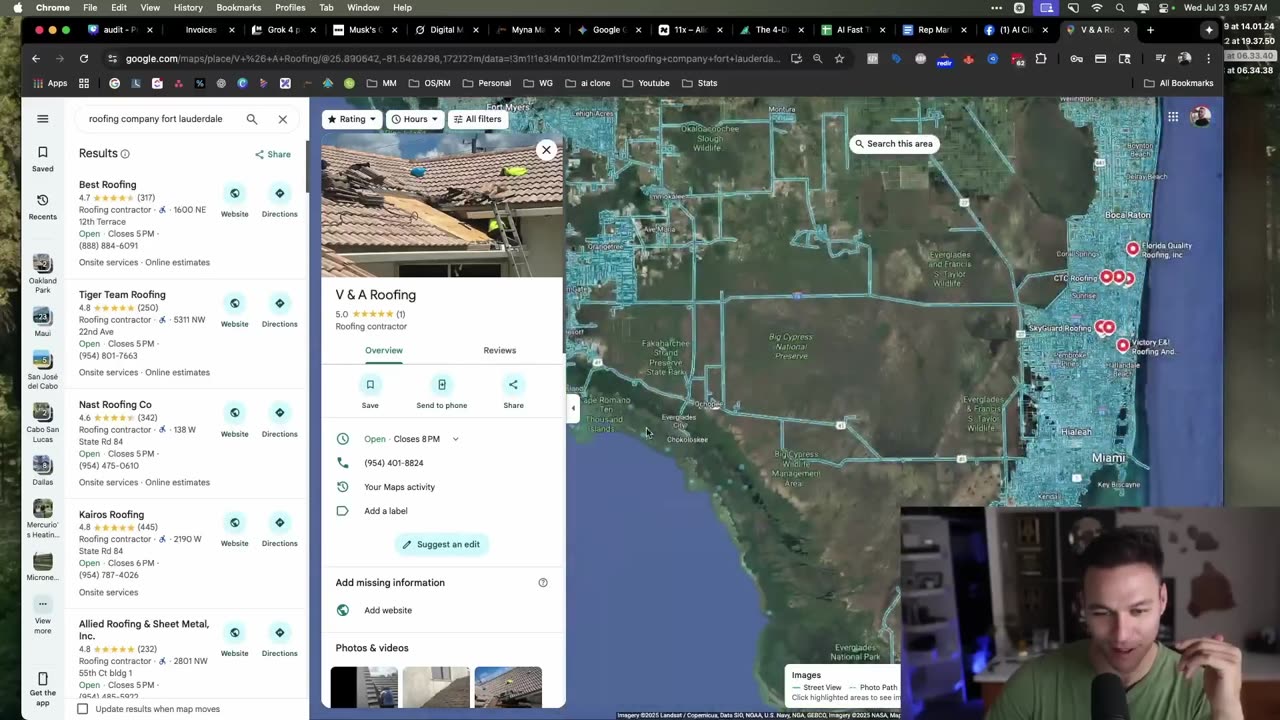
Task: Click the search magnifier in Maps search box
Action: (x=252, y=119)
